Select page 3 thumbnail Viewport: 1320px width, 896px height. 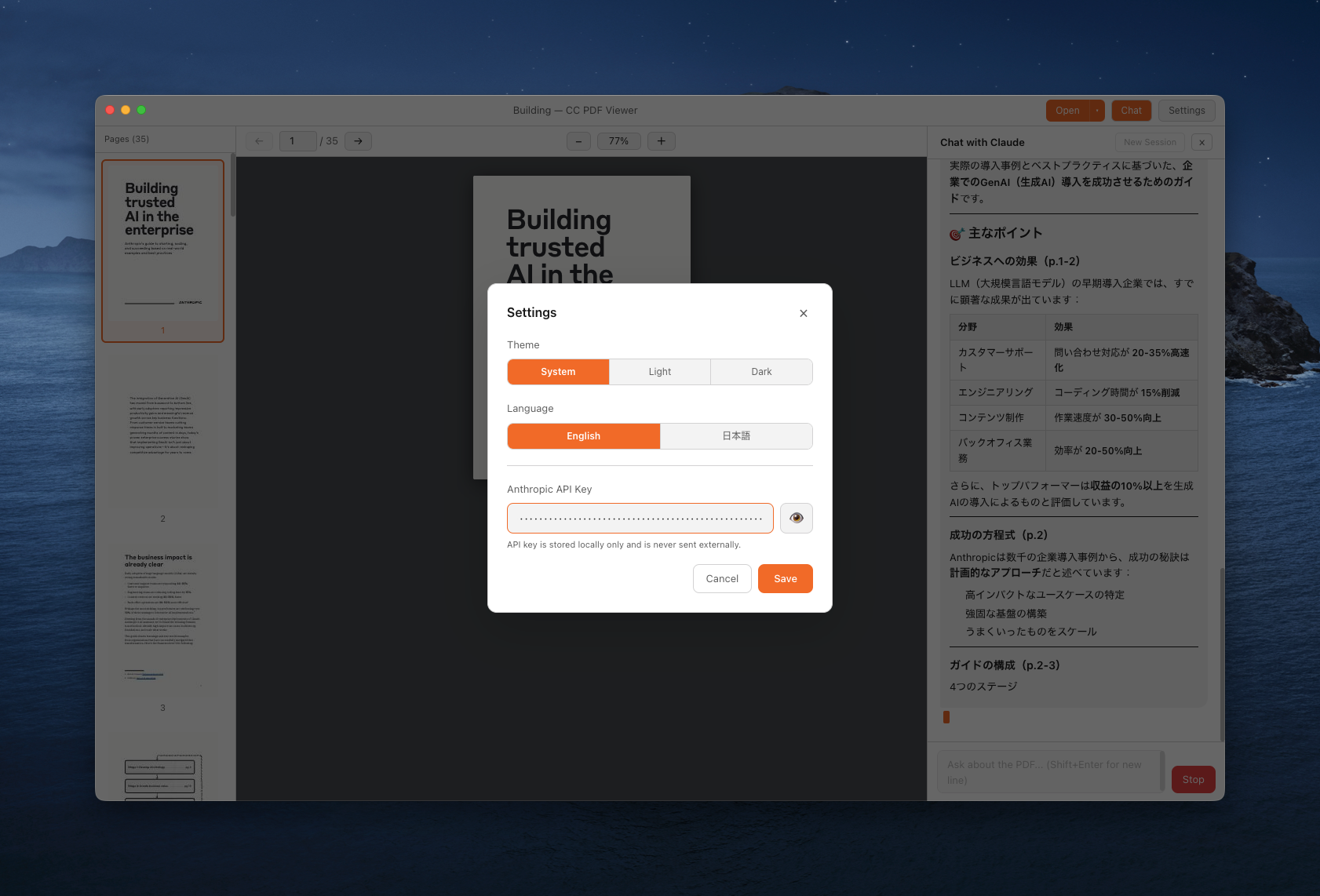coord(163,626)
